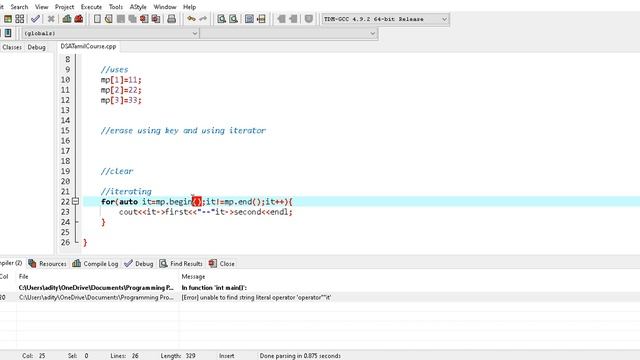The height and width of the screenshot is (360, 640).
Task: Click the Close All Files toolbar icon
Action: (156, 19)
